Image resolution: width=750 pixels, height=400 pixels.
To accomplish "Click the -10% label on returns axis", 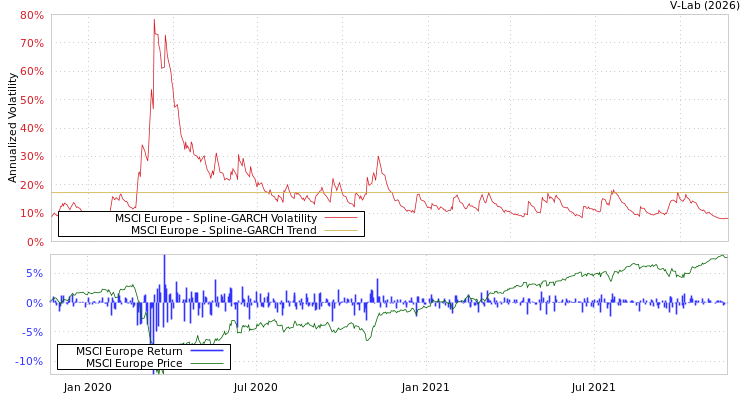I will [x=29, y=361].
